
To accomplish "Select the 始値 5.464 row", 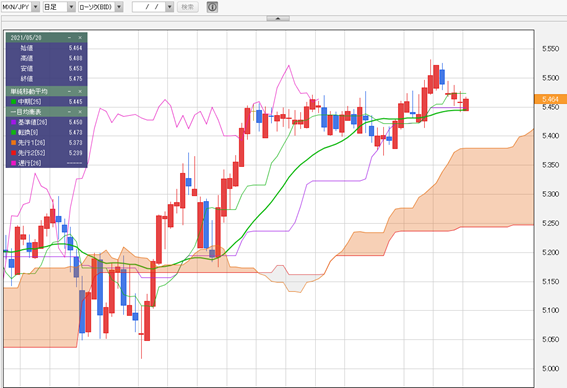I will 46,48.
